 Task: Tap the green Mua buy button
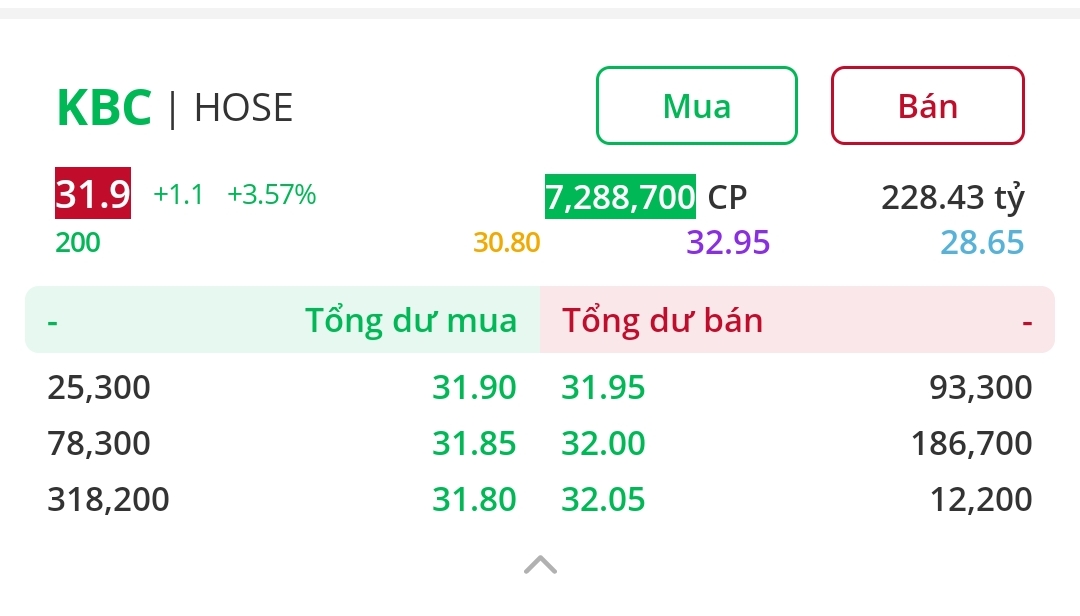(x=697, y=106)
